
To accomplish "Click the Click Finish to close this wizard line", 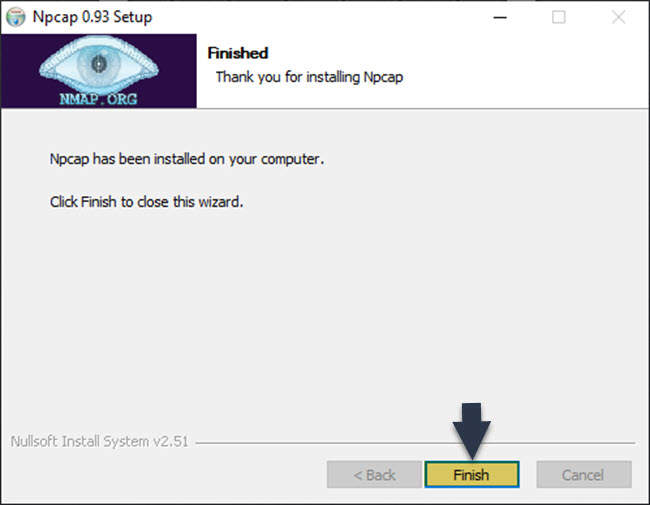I will pos(146,202).
